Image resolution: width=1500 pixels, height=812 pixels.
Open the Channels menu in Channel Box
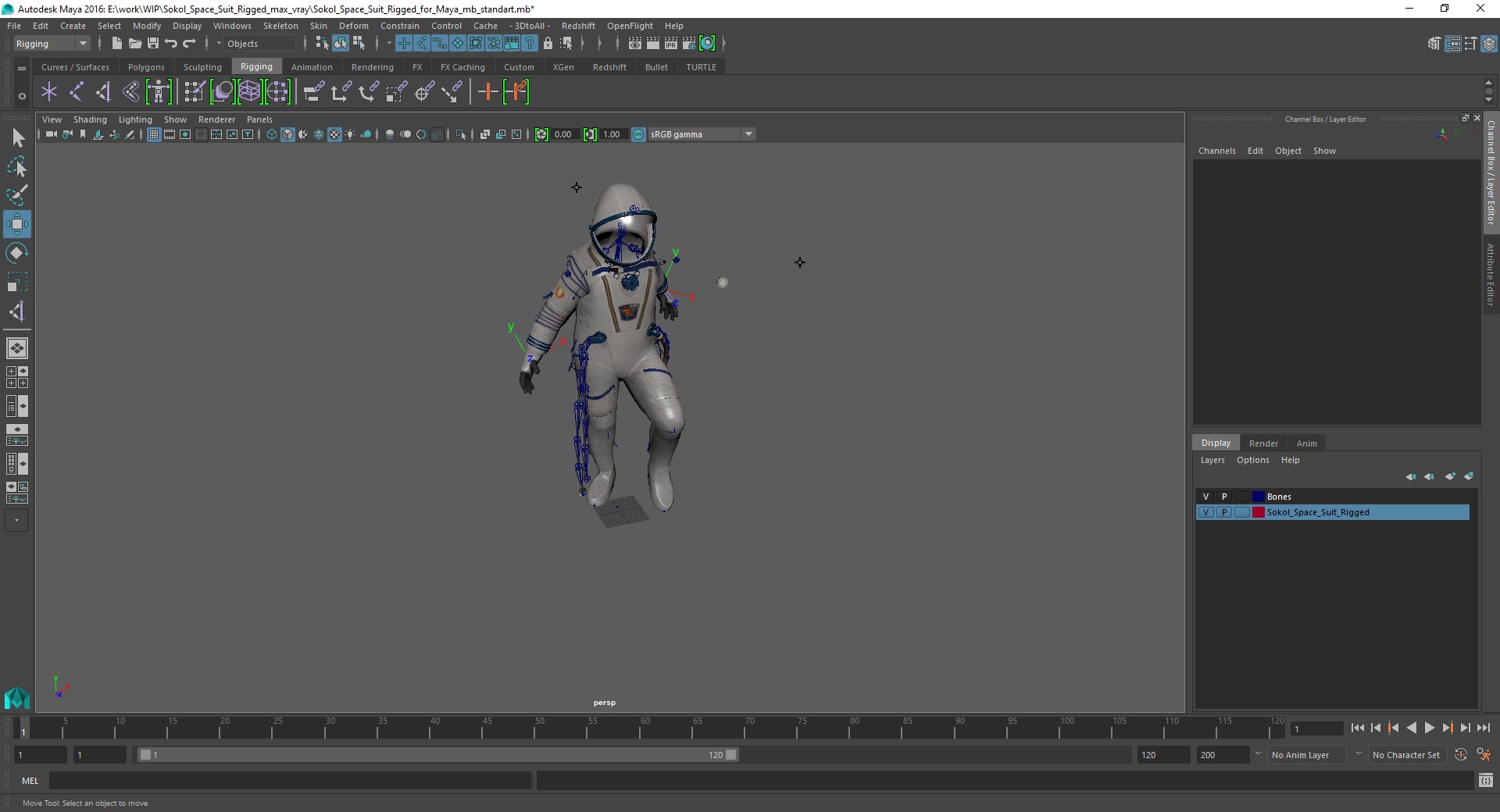[x=1216, y=151]
